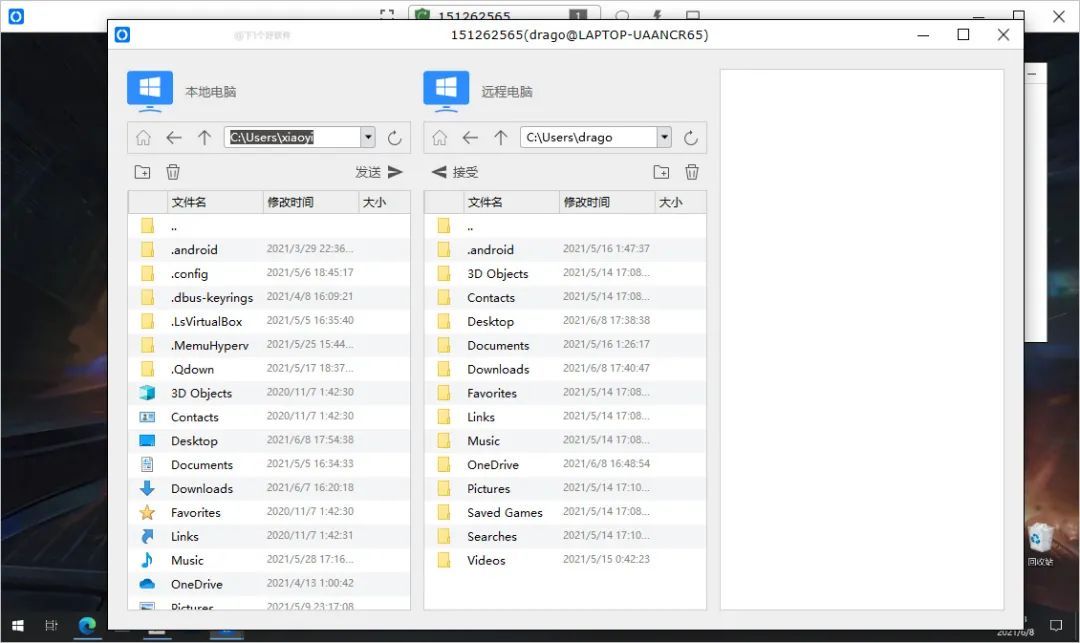This screenshot has height=643, width=1080.
Task: Go up one folder in the local panel
Action: pyautogui.click(x=204, y=138)
